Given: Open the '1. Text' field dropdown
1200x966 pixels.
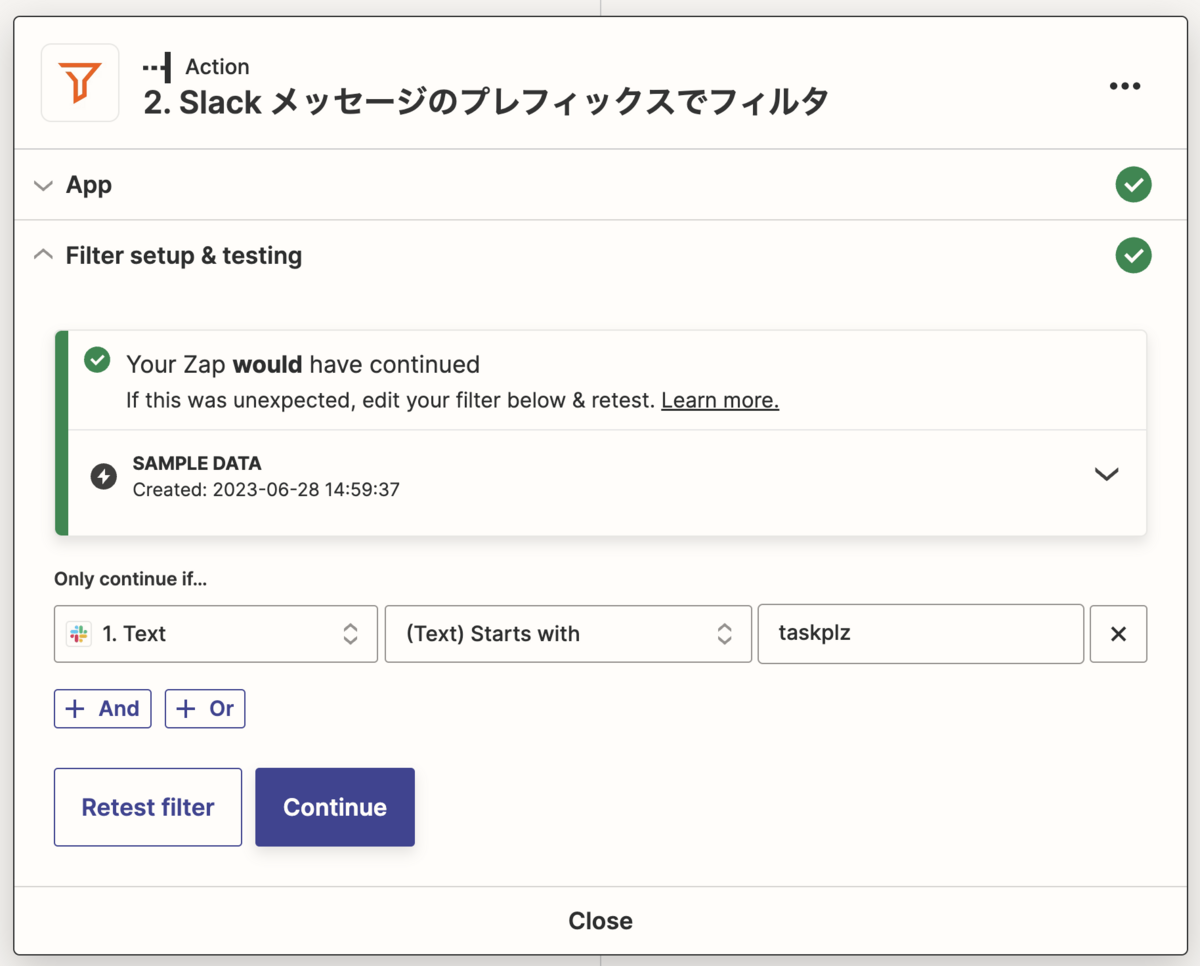Looking at the screenshot, I should coord(216,634).
